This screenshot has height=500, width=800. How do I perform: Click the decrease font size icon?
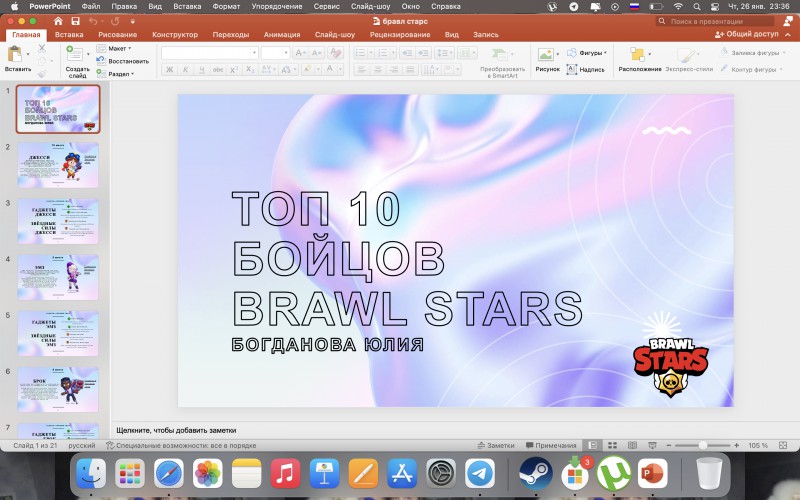coord(316,53)
